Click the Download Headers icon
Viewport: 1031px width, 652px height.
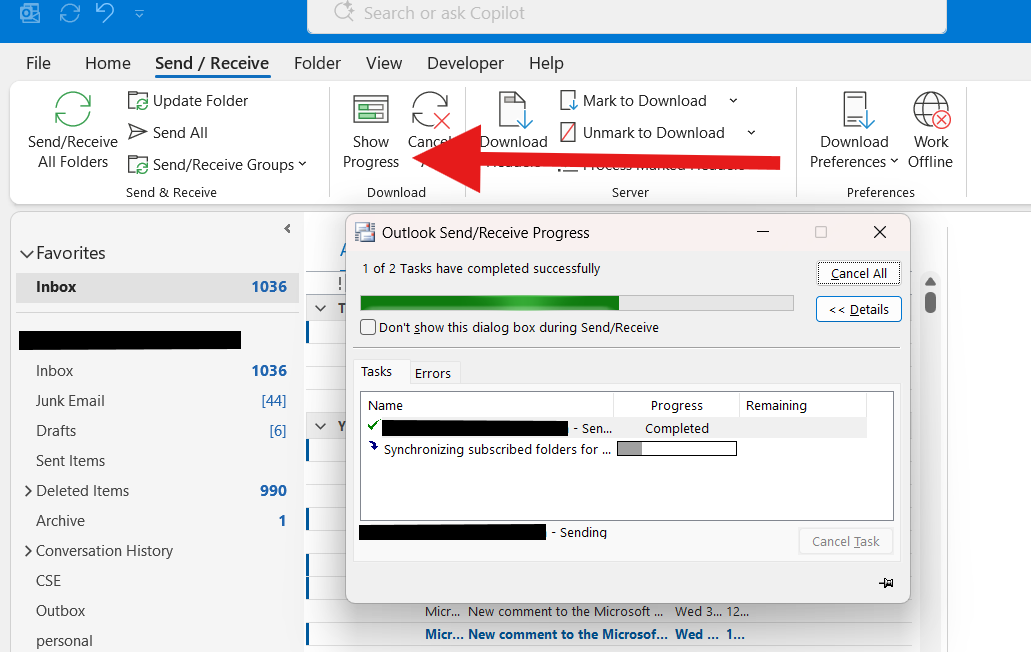(x=514, y=109)
